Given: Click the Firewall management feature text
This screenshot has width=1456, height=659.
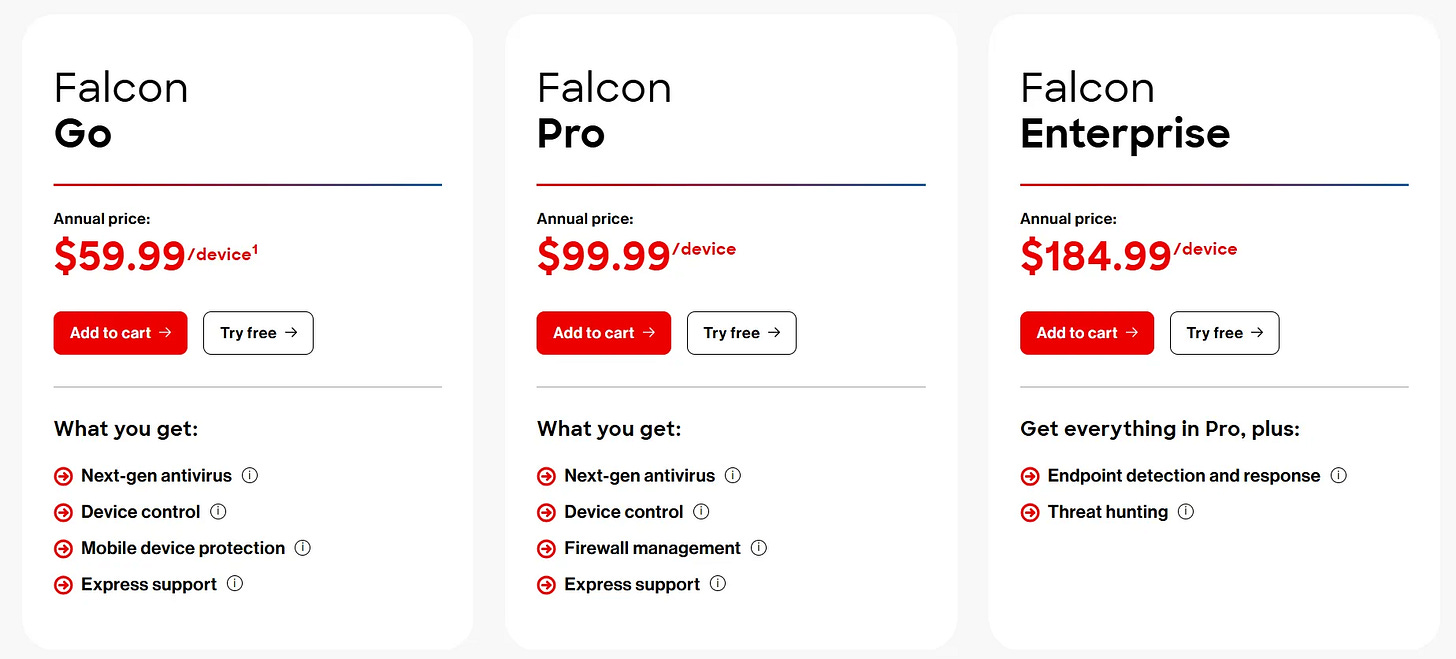Looking at the screenshot, I should coord(653,548).
